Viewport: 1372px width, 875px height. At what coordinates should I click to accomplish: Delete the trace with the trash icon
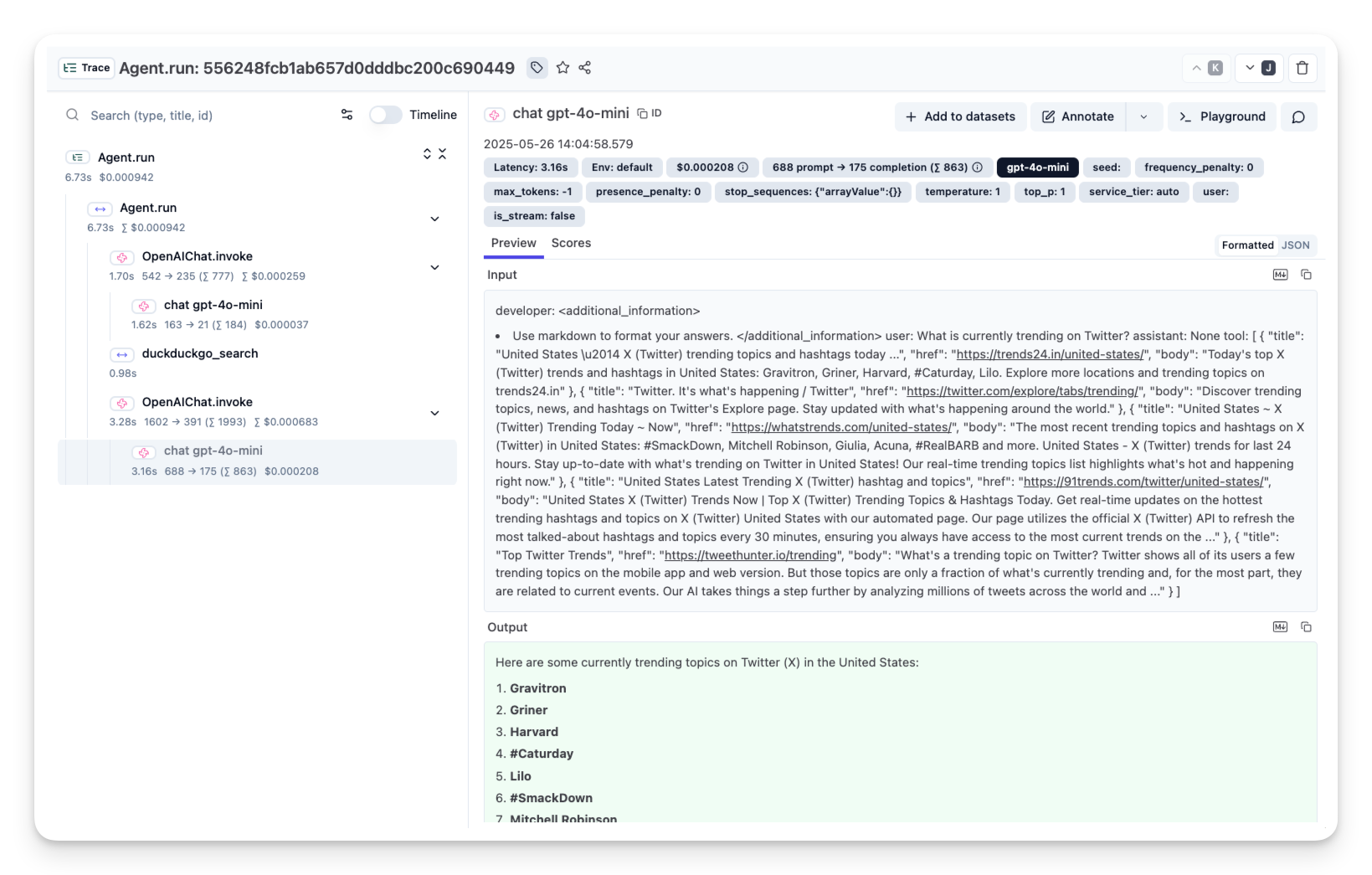pos(1302,68)
